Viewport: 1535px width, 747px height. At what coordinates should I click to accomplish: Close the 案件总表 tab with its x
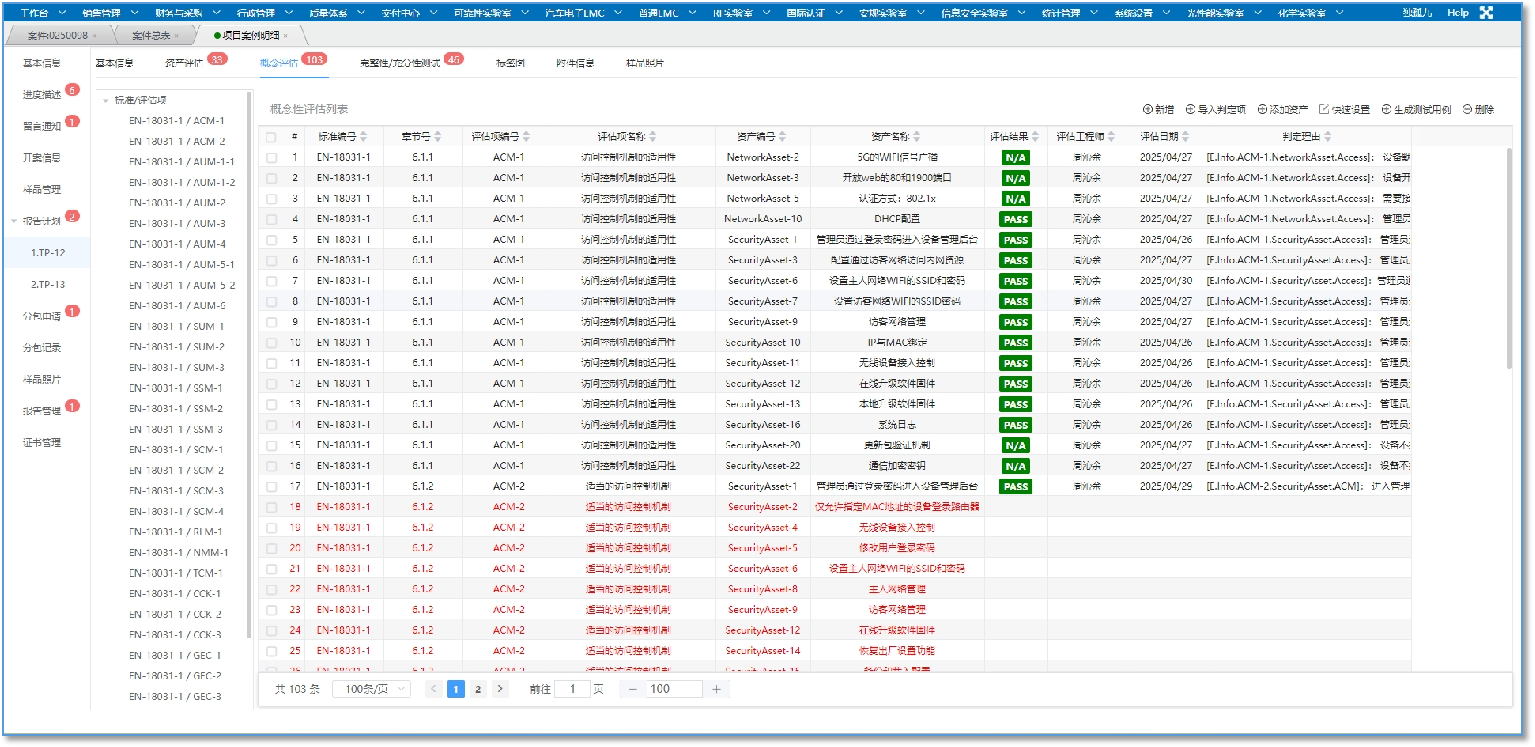(x=177, y=36)
